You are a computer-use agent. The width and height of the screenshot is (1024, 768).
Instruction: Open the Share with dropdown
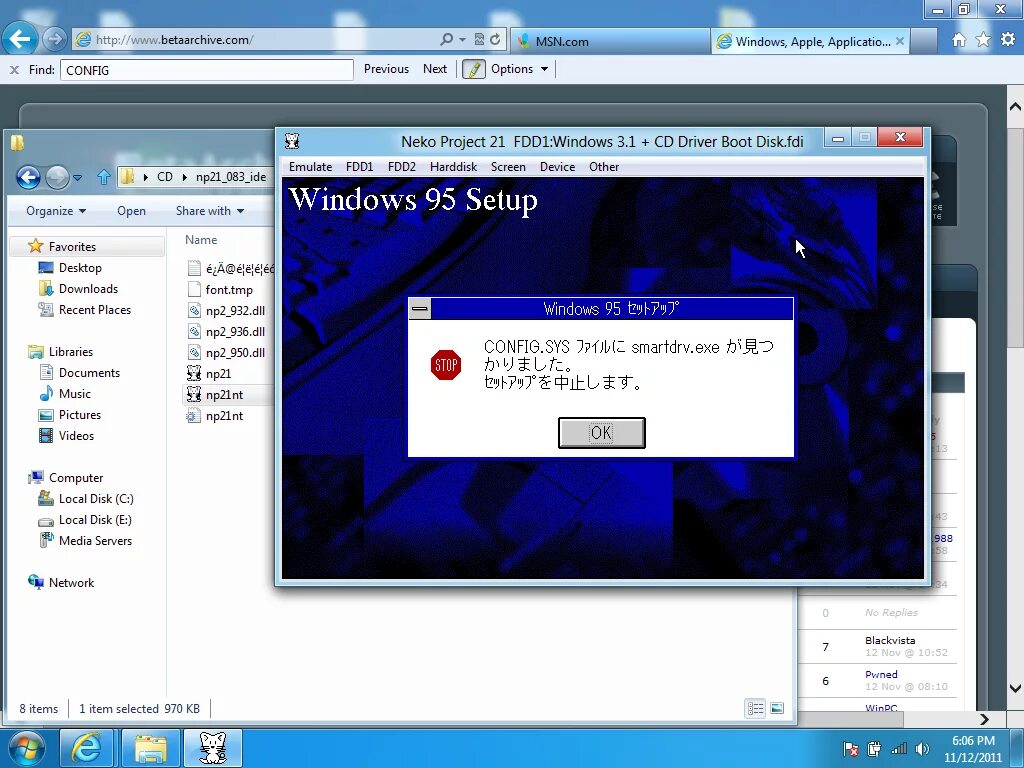(x=210, y=211)
